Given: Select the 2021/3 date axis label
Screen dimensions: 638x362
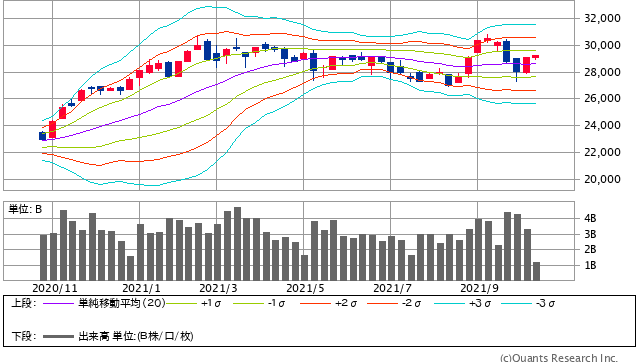Looking at the screenshot, I should click(218, 288).
